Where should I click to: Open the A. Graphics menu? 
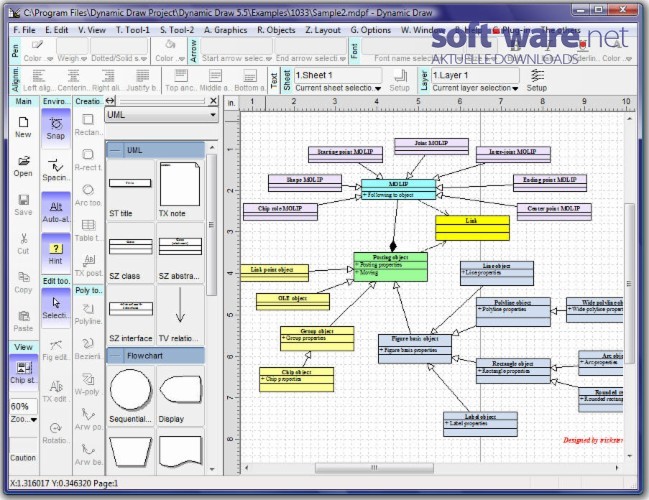[x=225, y=30]
